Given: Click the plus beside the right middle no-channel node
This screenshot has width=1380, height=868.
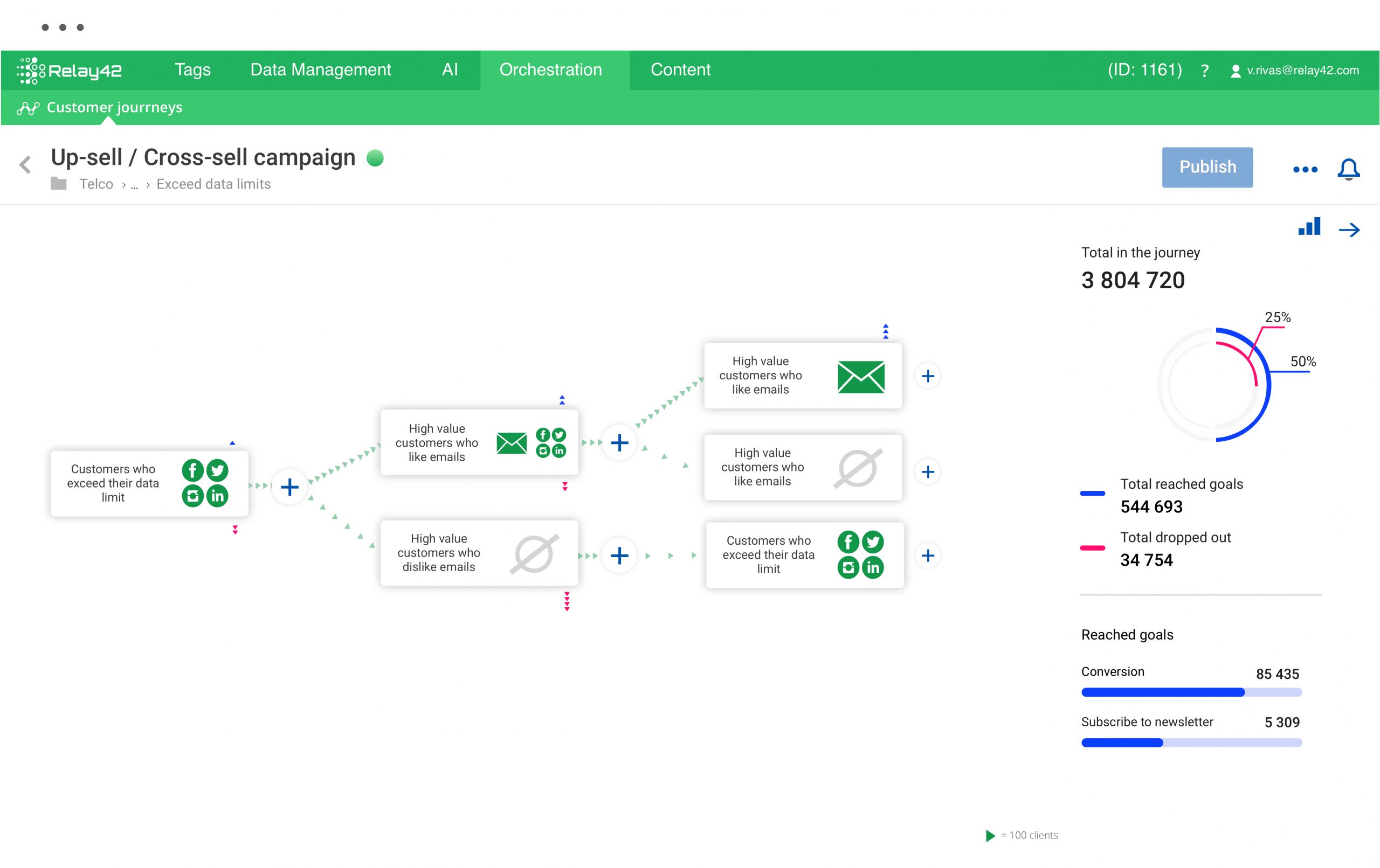Looking at the screenshot, I should coord(928,471).
